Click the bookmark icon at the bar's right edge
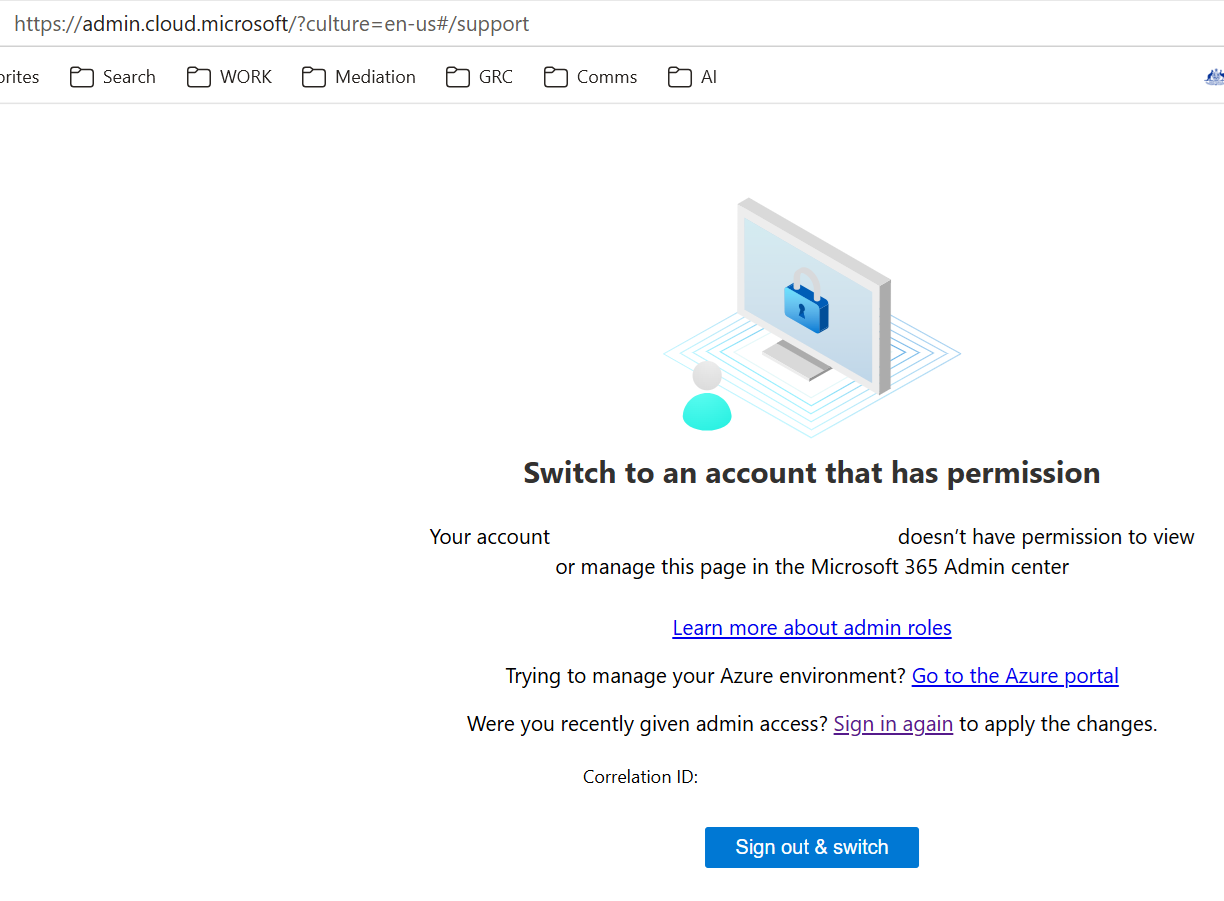1224x901 pixels. [x=1214, y=77]
